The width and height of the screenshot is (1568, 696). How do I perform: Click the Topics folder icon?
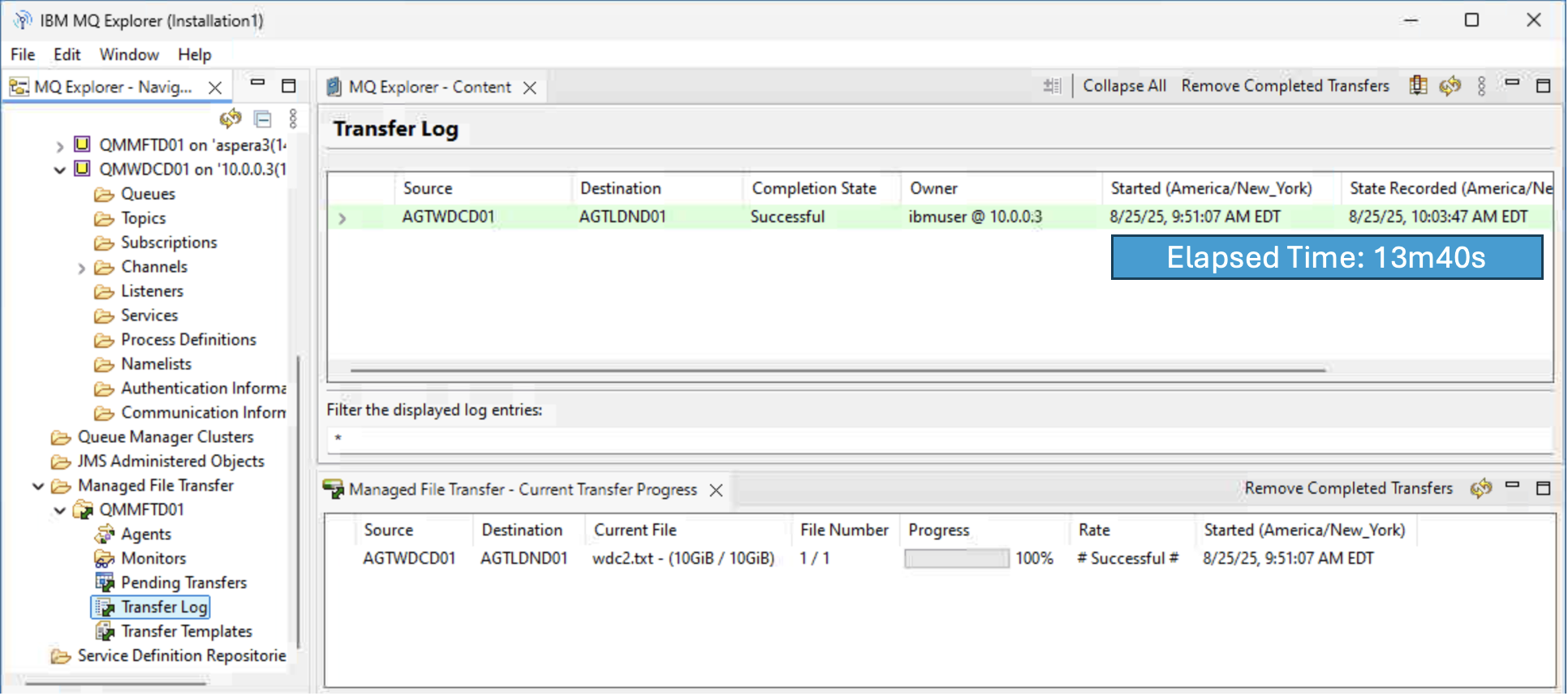(104, 218)
